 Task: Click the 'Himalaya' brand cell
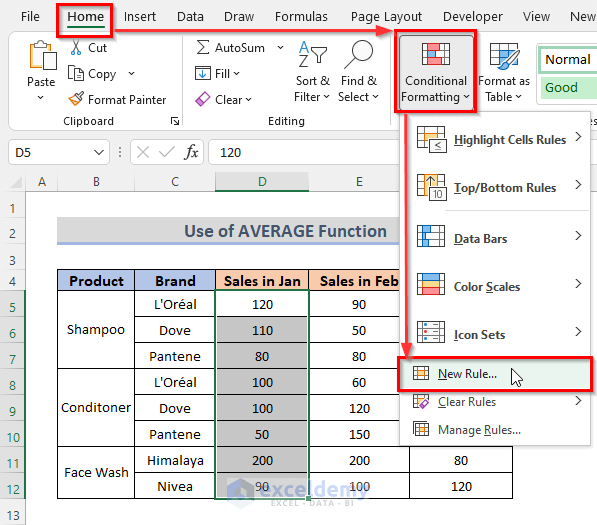coord(175,460)
